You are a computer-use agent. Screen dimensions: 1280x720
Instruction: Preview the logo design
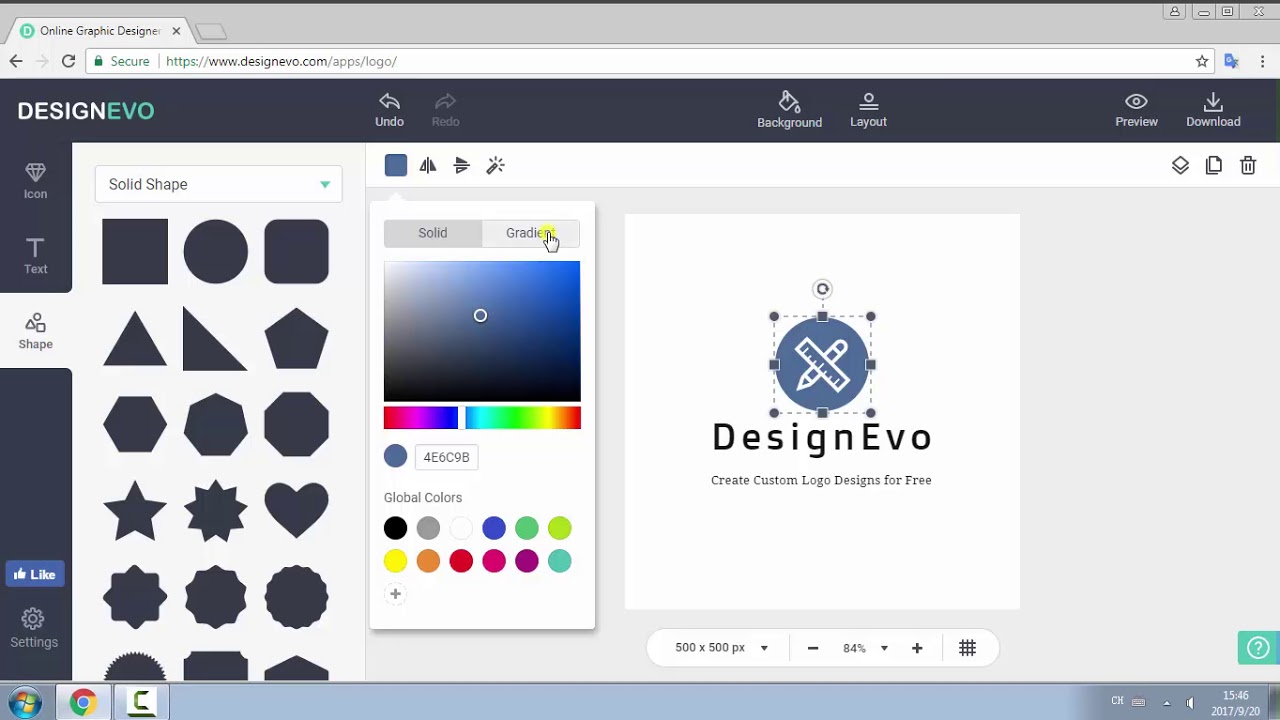pyautogui.click(x=1136, y=110)
